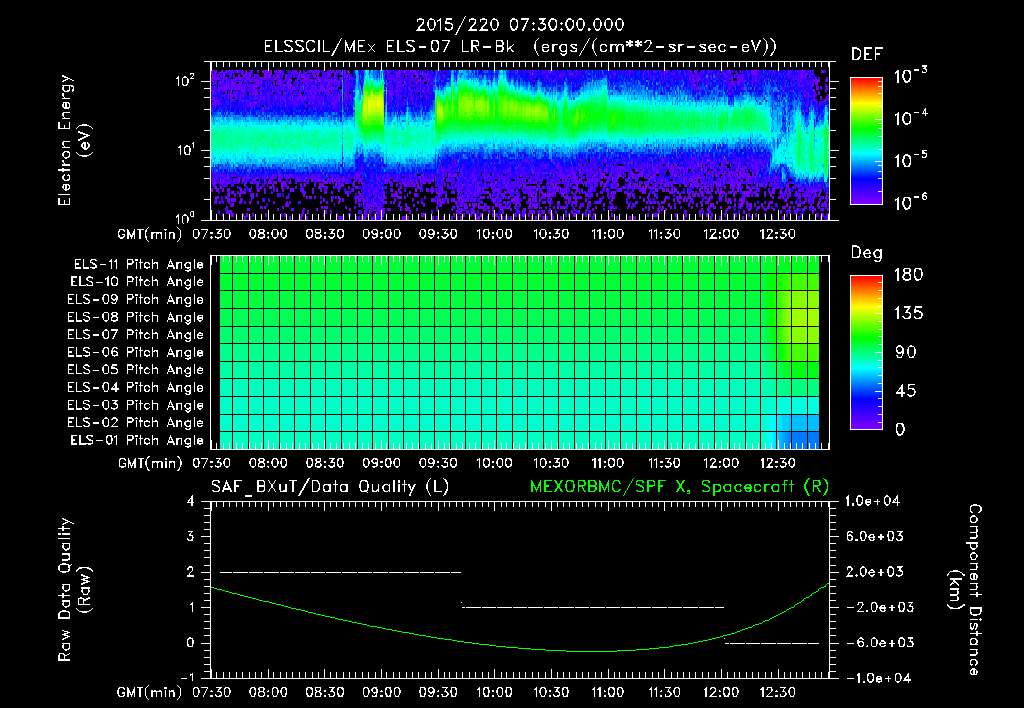
Task: Click the DEF rainbow color scale bar
Action: point(867,140)
